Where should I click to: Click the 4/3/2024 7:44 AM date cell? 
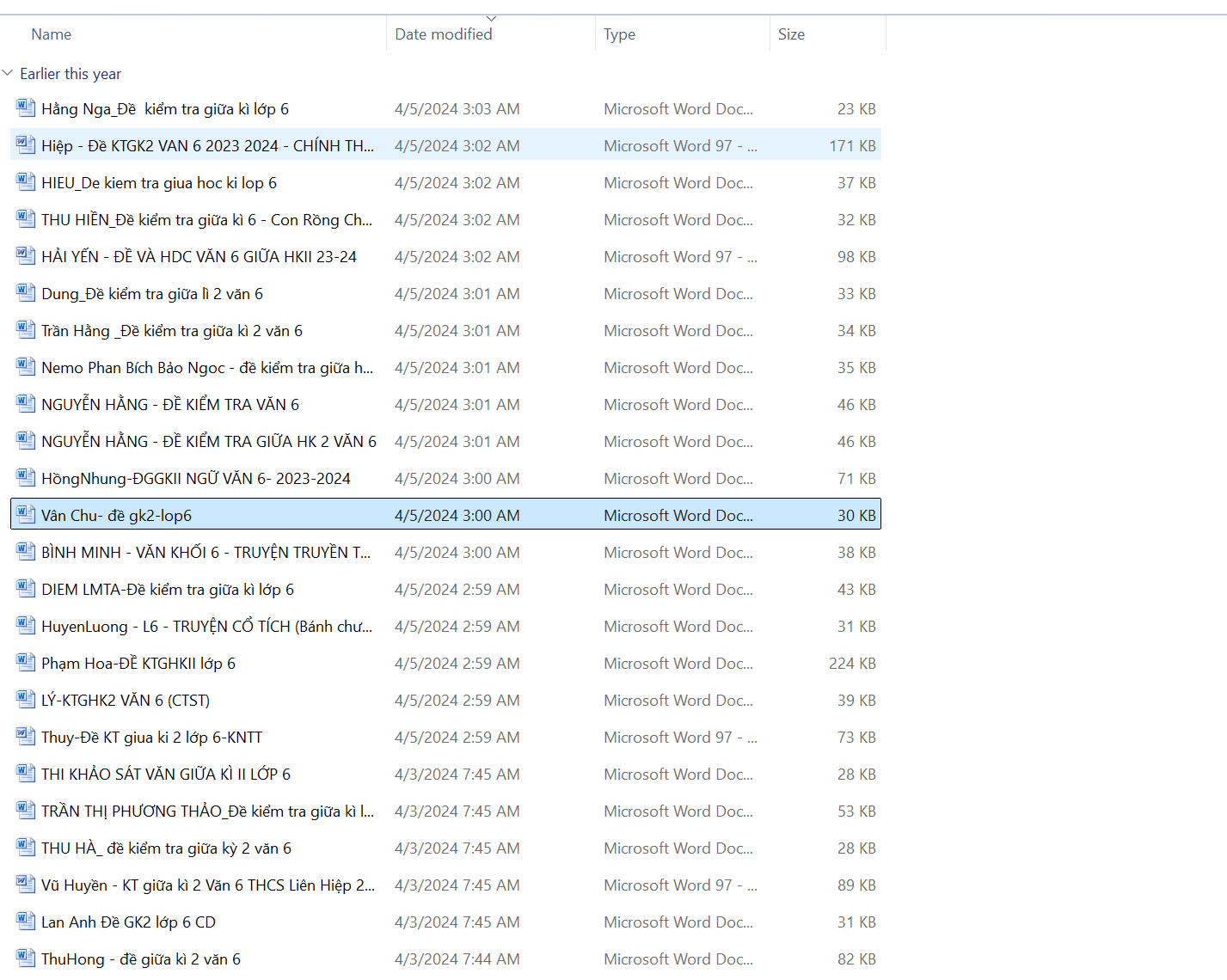coord(457,959)
